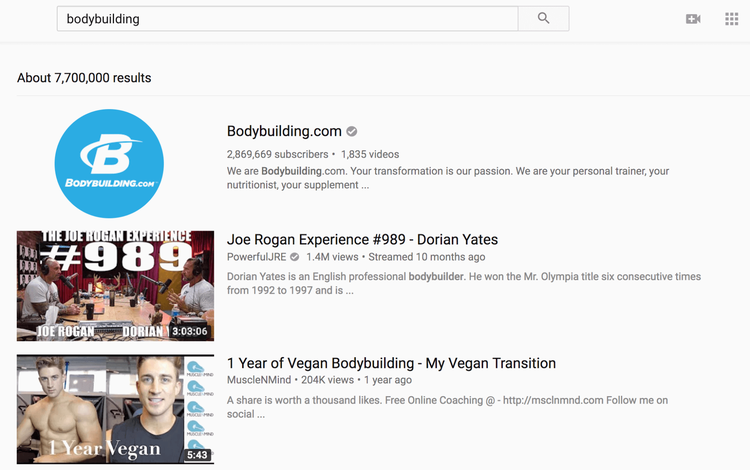Play the 1 Year Vegan thumbnail
The width and height of the screenshot is (750, 470).
(115, 409)
